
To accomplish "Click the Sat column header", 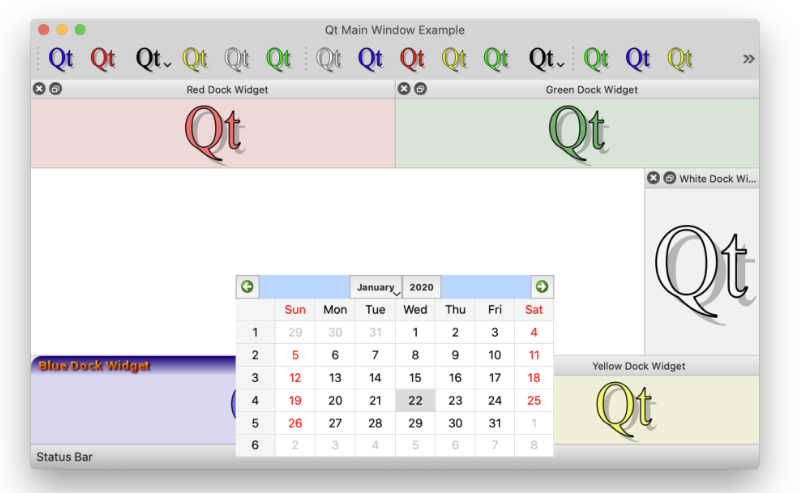I will coord(534,310).
